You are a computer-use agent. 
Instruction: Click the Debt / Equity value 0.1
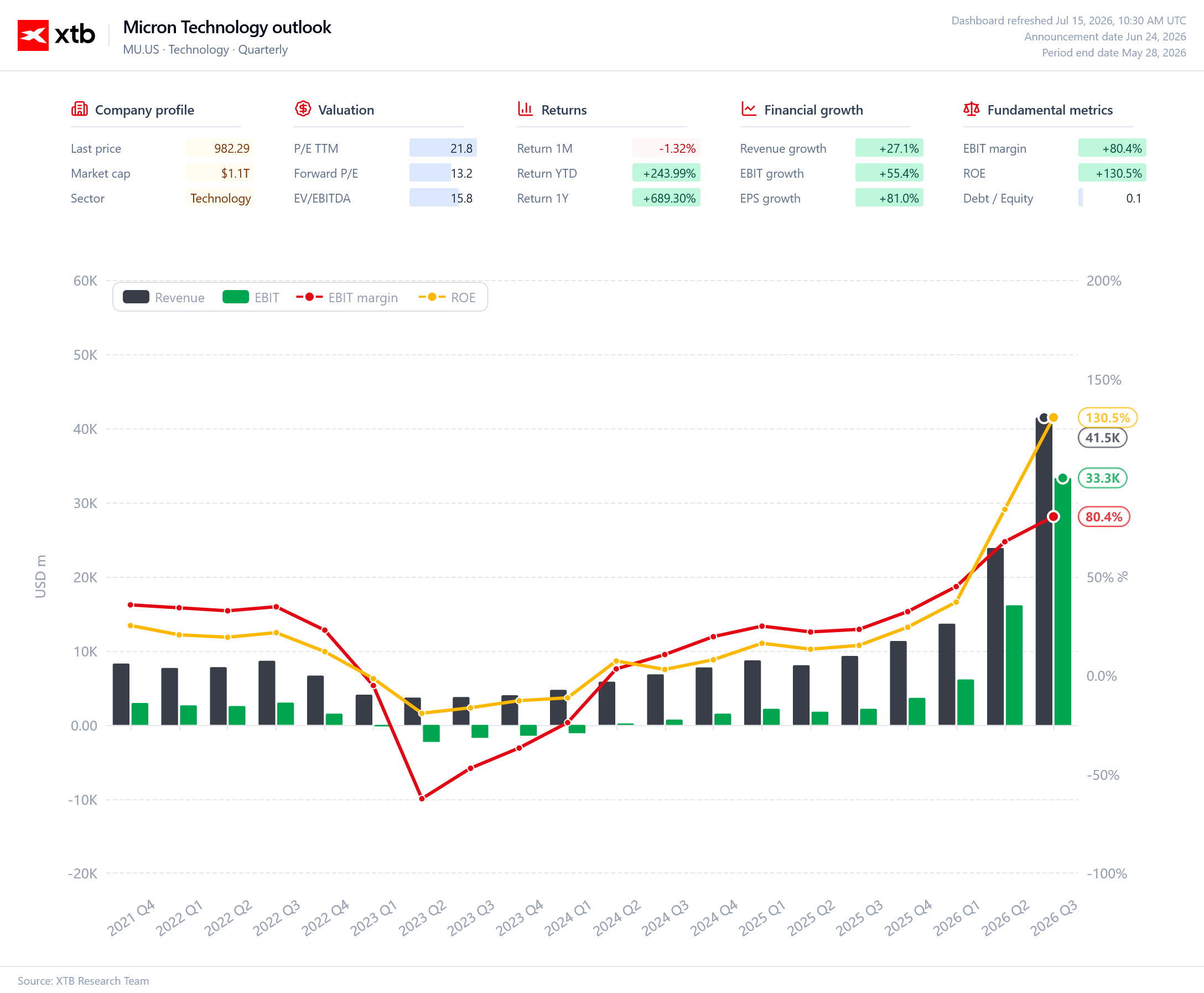coord(1112,198)
